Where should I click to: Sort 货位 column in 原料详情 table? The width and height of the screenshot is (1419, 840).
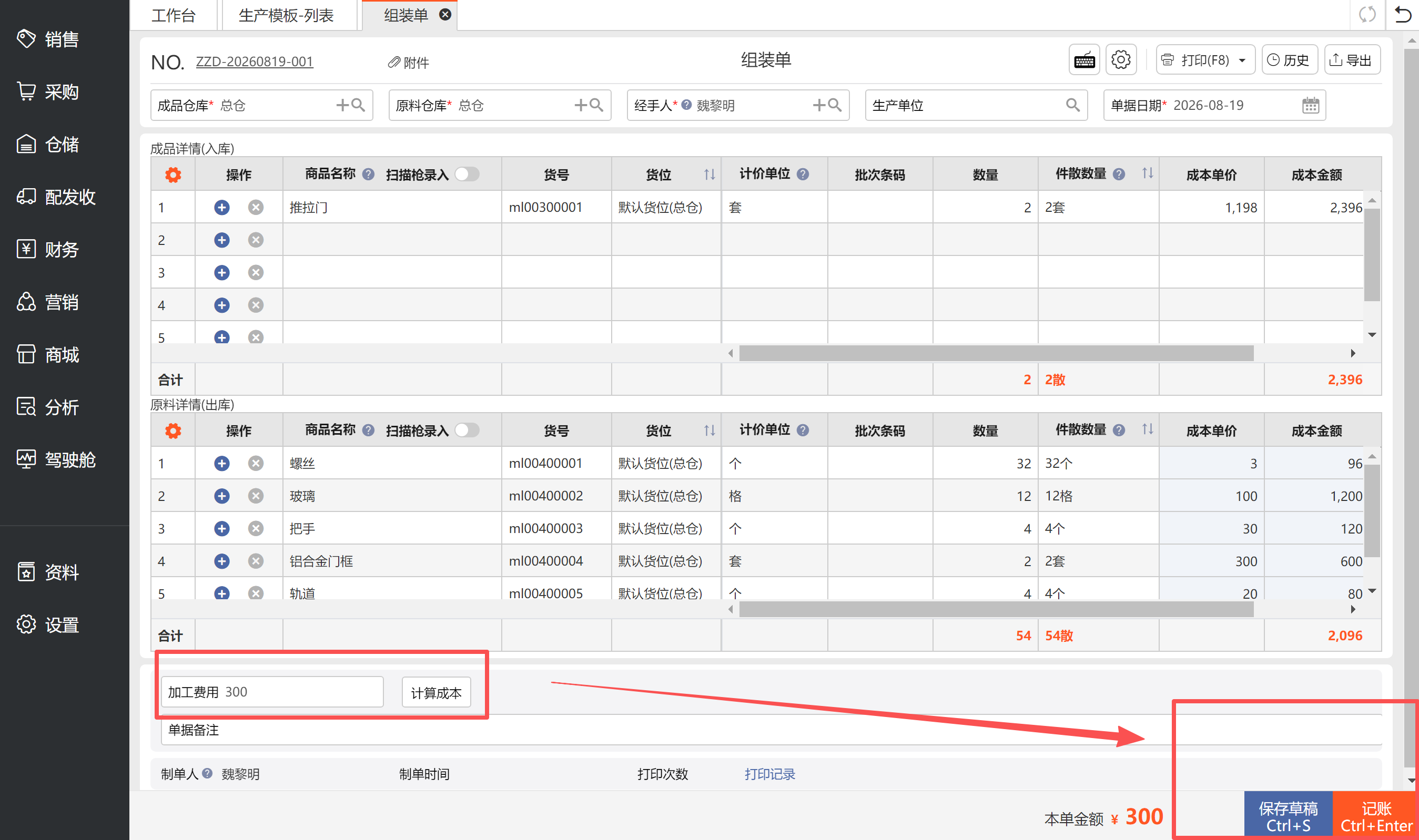pyautogui.click(x=709, y=430)
